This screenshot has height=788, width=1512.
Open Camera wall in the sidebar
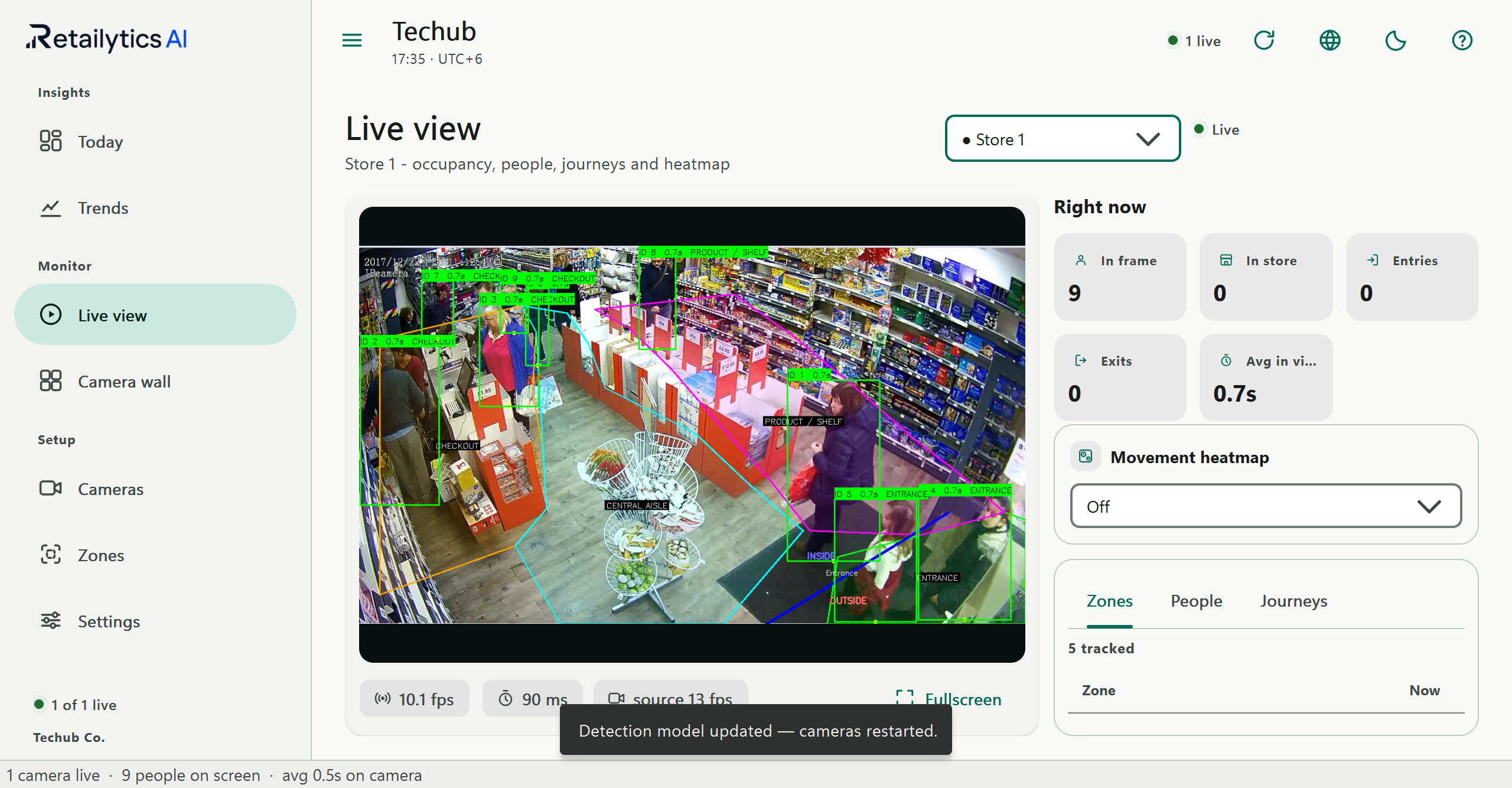pyautogui.click(x=155, y=382)
